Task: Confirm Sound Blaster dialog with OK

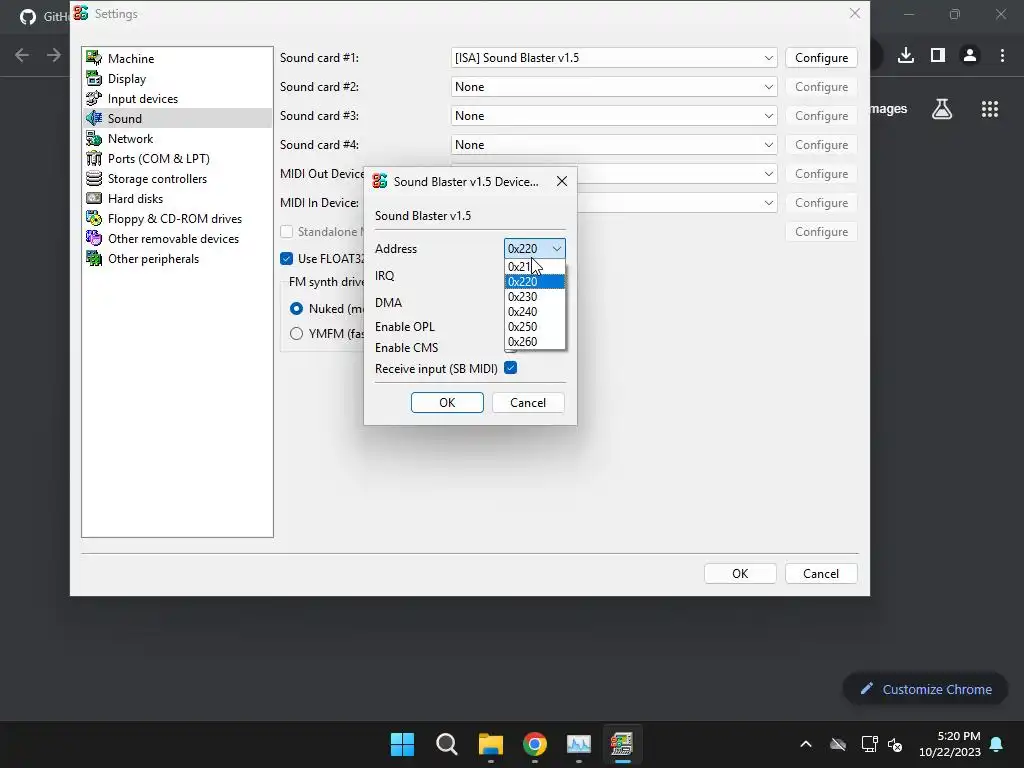Action: point(447,403)
